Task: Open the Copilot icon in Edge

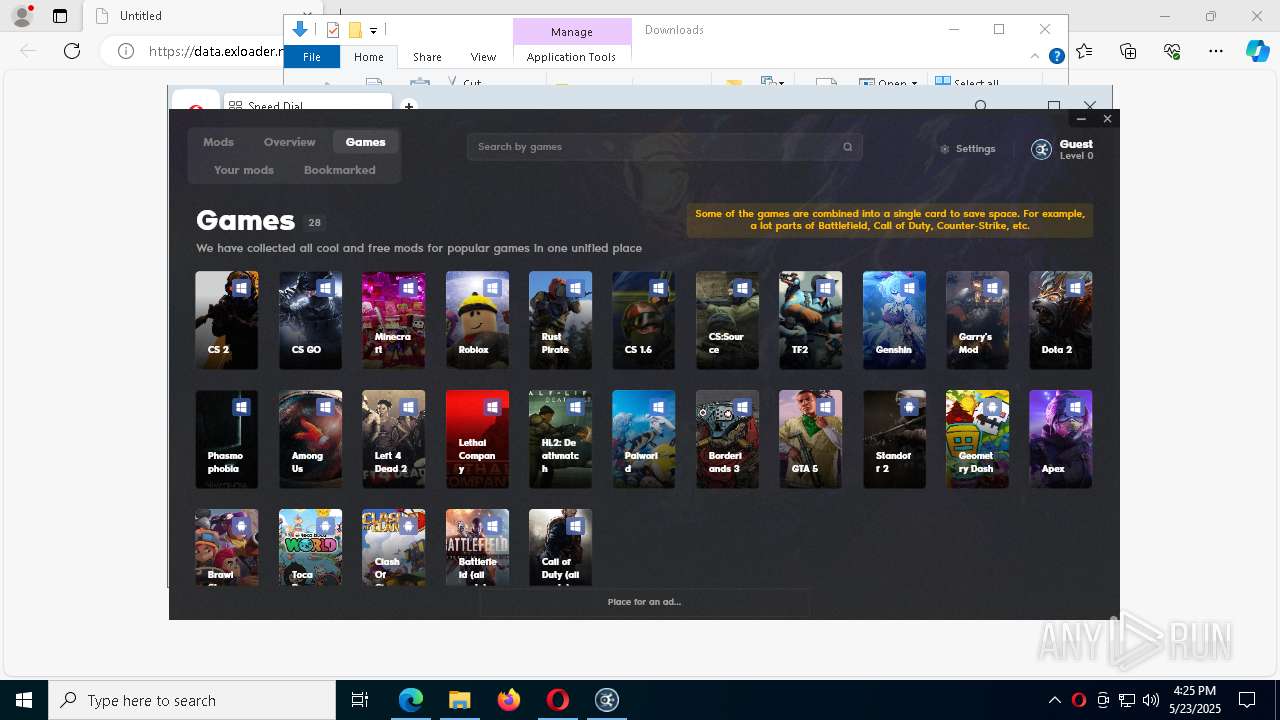Action: [1258, 51]
